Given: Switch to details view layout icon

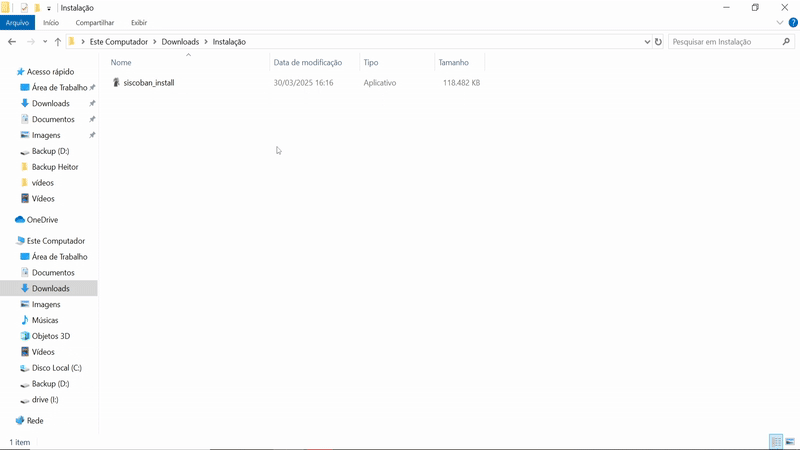Looking at the screenshot, I should click(776, 442).
